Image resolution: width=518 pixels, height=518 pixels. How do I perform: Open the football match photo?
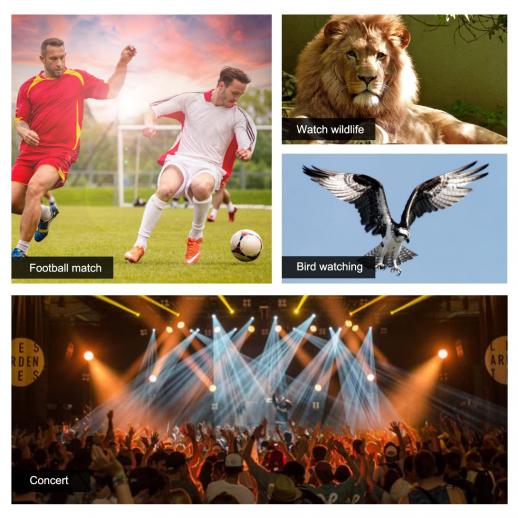pyautogui.click(x=142, y=149)
